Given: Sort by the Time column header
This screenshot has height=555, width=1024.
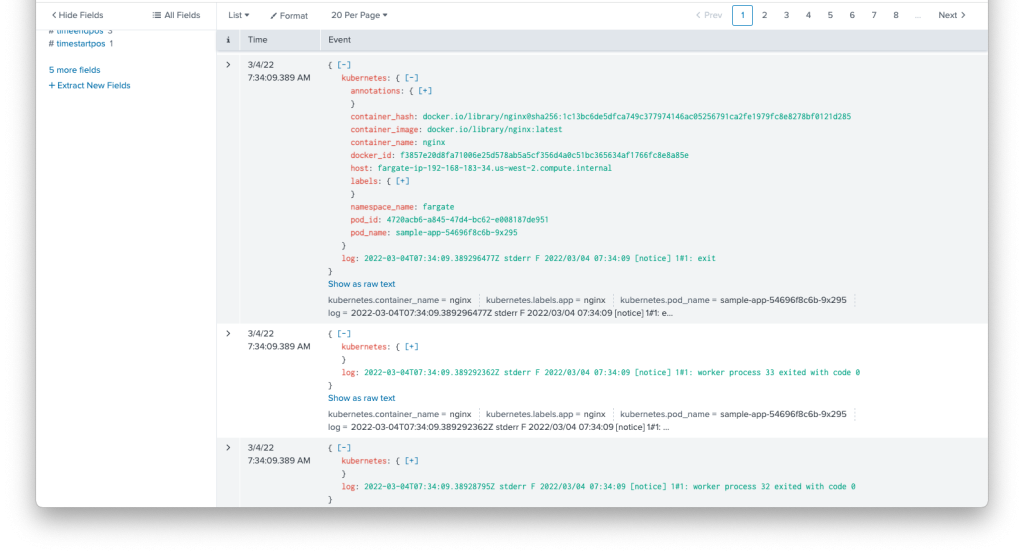Looking at the screenshot, I should click(x=258, y=40).
